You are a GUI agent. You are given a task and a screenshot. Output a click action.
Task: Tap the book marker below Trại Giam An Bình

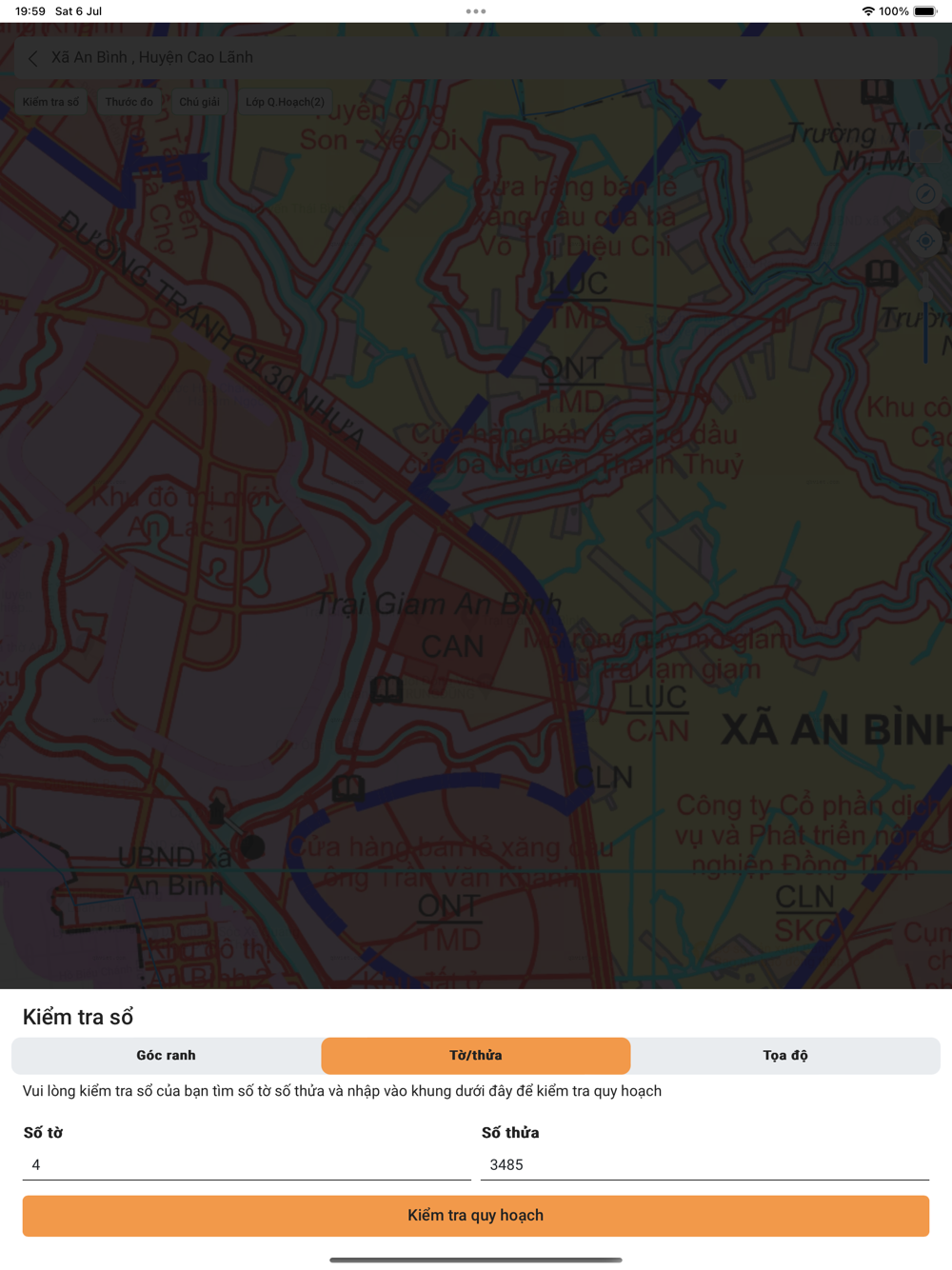(387, 689)
